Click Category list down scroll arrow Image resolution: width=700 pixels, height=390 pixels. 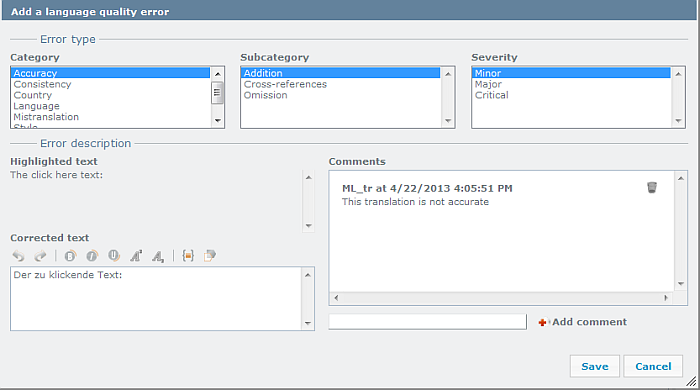tap(217, 120)
